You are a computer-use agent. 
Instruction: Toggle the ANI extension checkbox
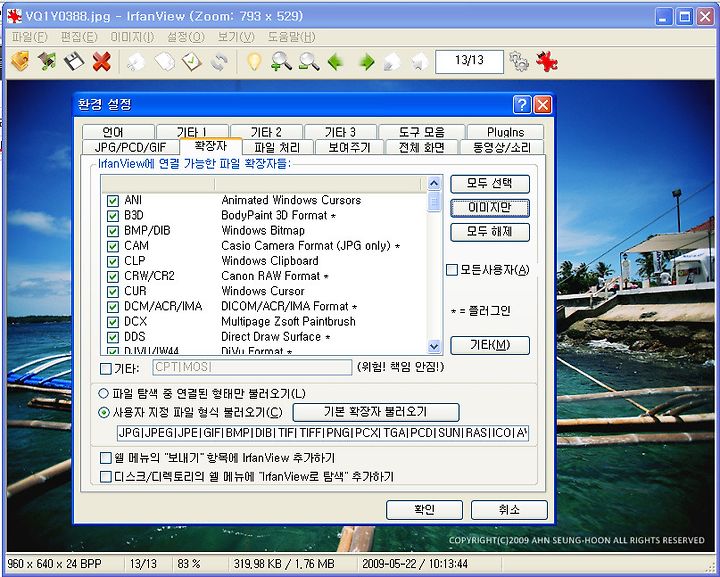[x=112, y=201]
